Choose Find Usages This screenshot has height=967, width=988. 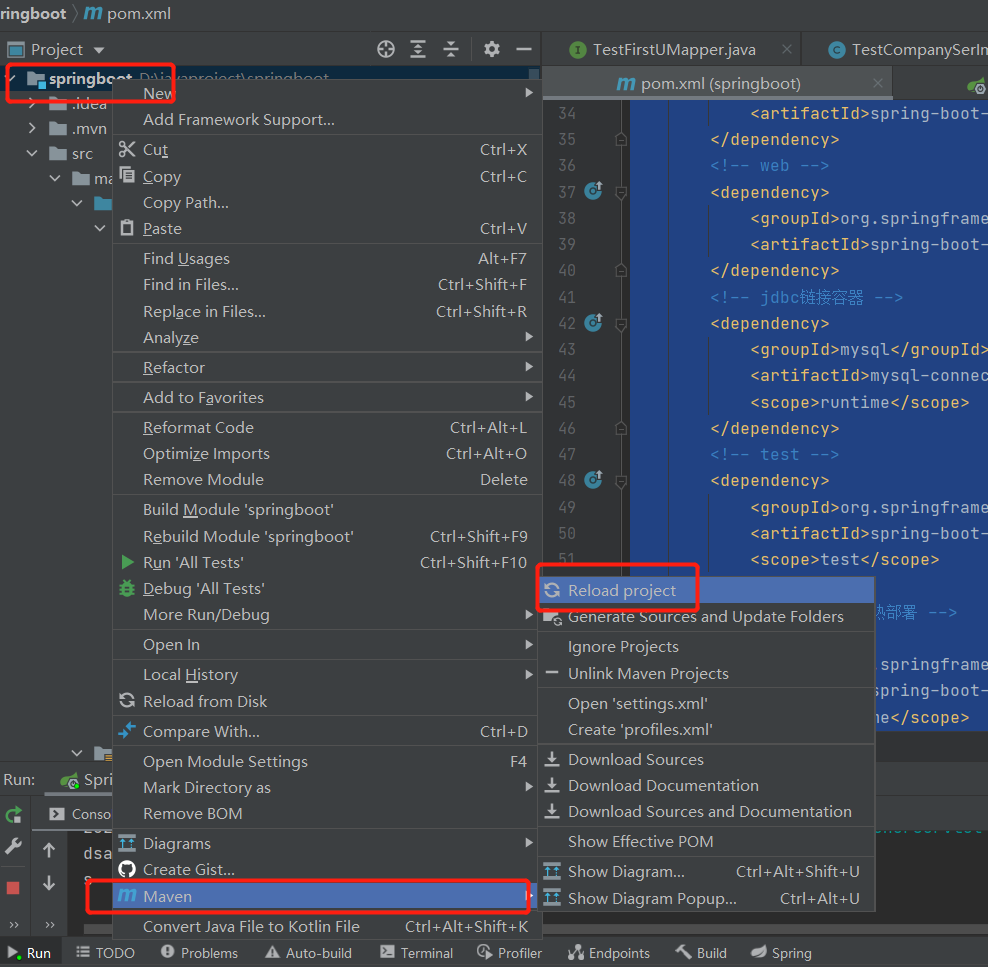point(328,258)
